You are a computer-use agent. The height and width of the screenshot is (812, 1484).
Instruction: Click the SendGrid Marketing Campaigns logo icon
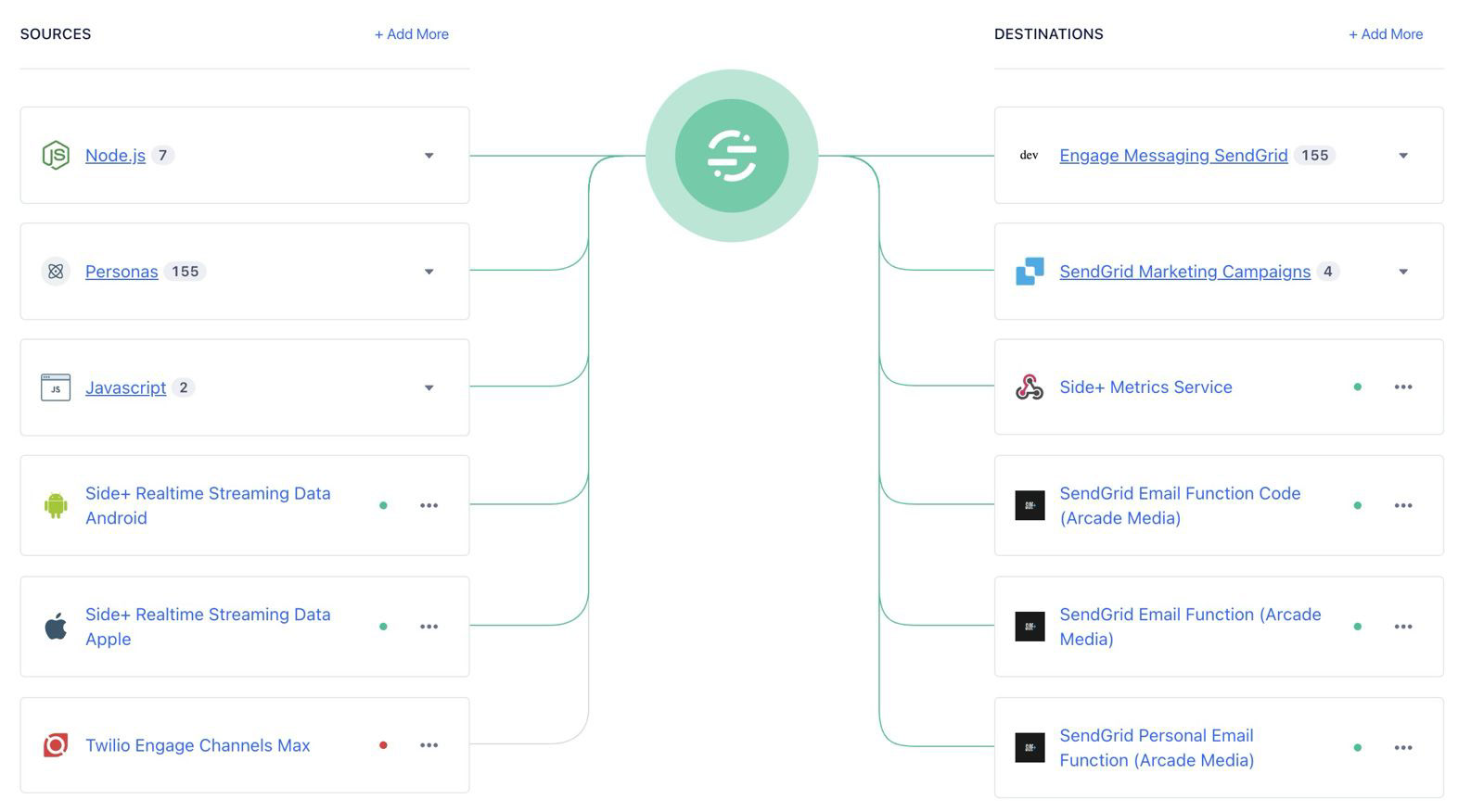click(x=1030, y=272)
